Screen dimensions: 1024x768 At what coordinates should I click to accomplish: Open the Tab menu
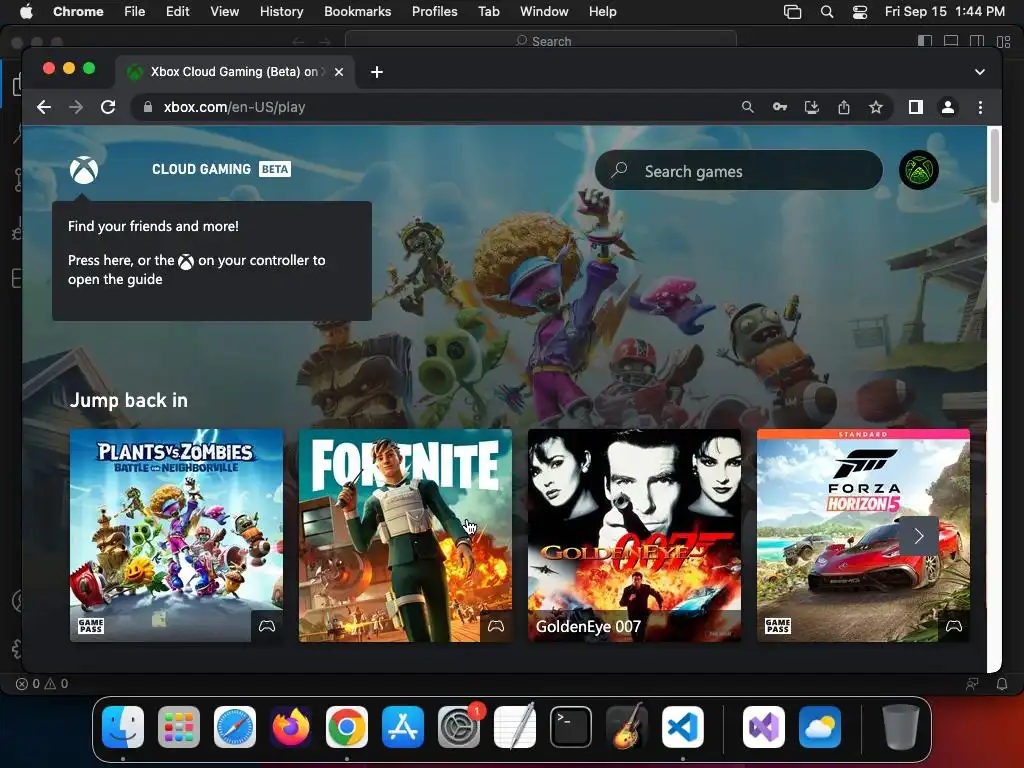pyautogui.click(x=488, y=12)
